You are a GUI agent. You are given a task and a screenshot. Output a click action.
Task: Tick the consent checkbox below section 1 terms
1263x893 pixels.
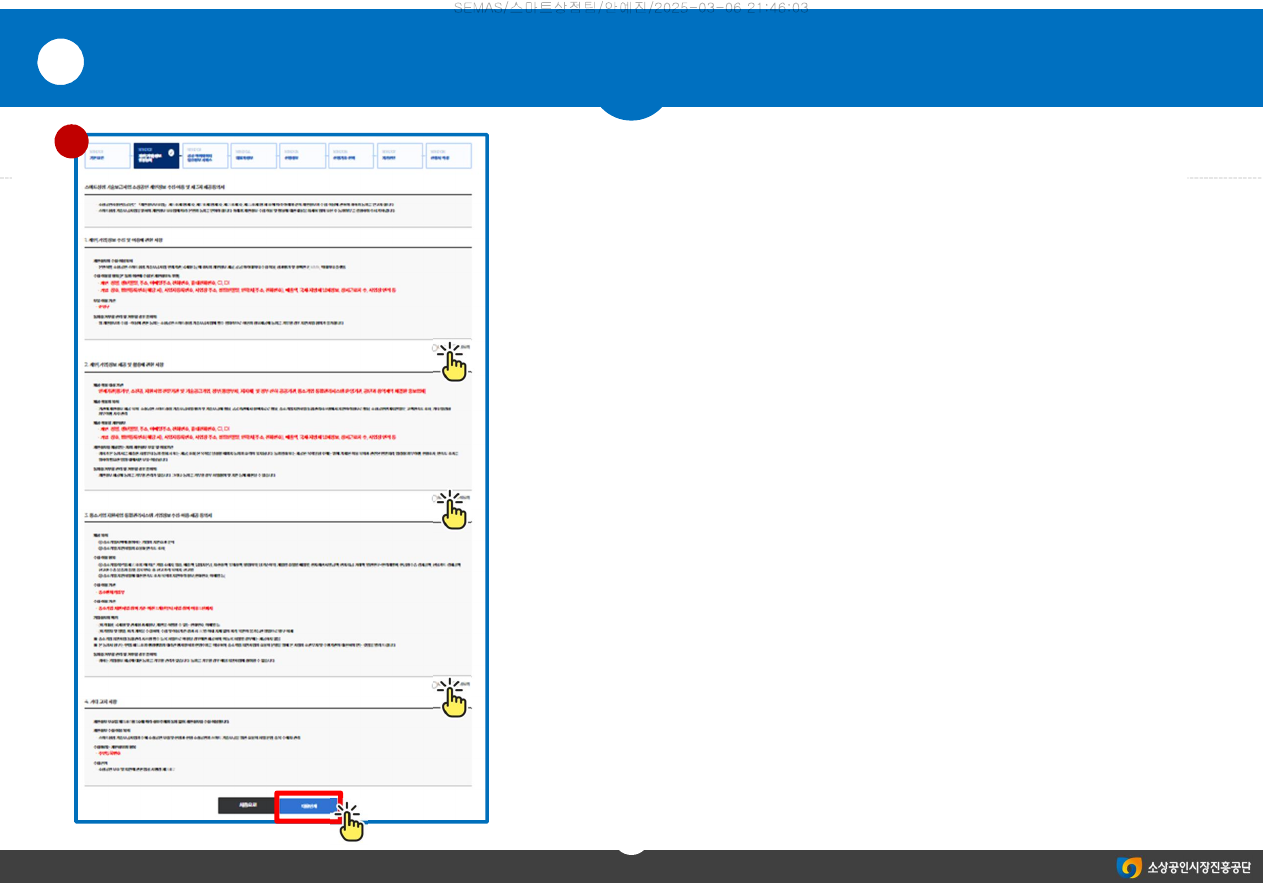pyautogui.click(x=437, y=348)
